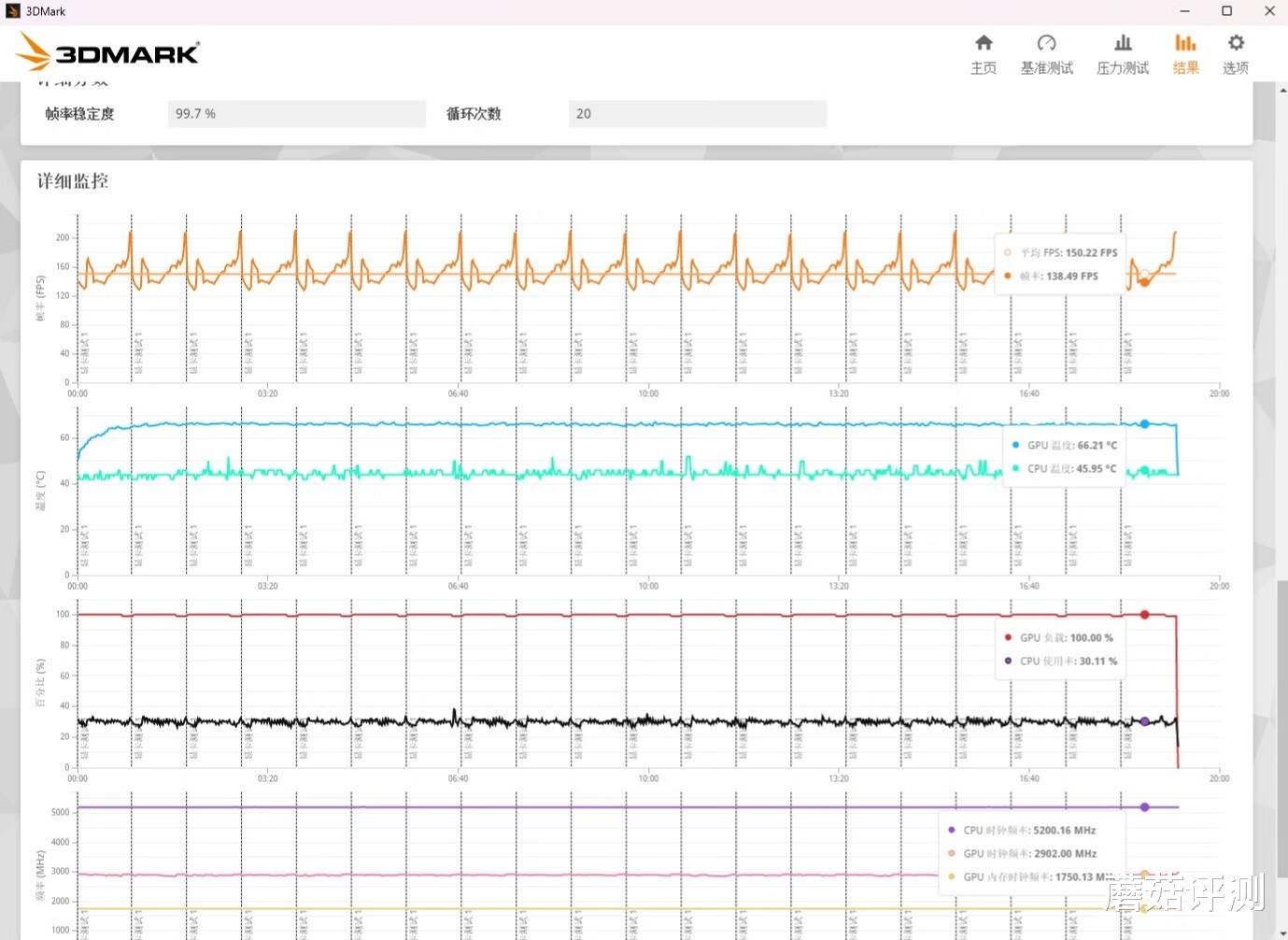This screenshot has height=940, width=1288.
Task: Click the 帧率 (FPS) vertical axis title
Action: 40,298
